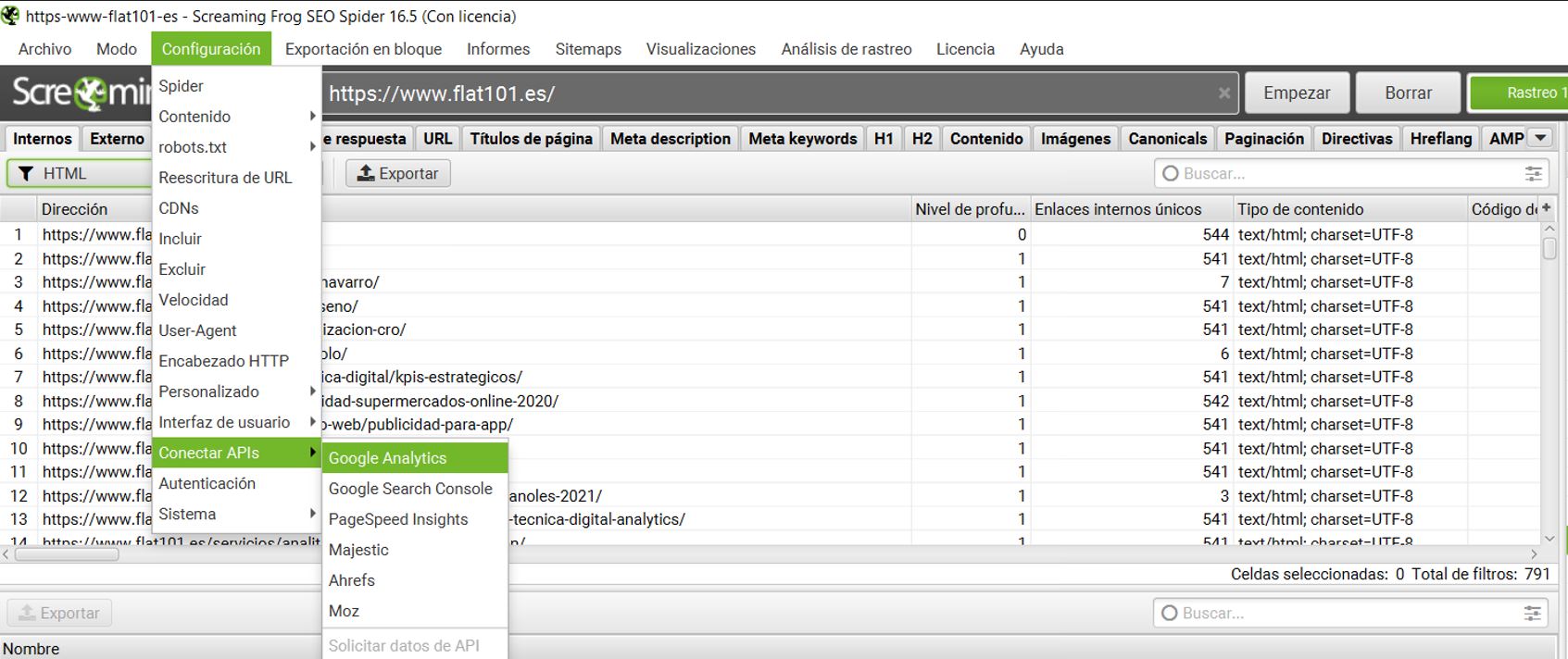Open the Licencia menu
The width and height of the screenshot is (1568, 659).
pyautogui.click(x=965, y=49)
